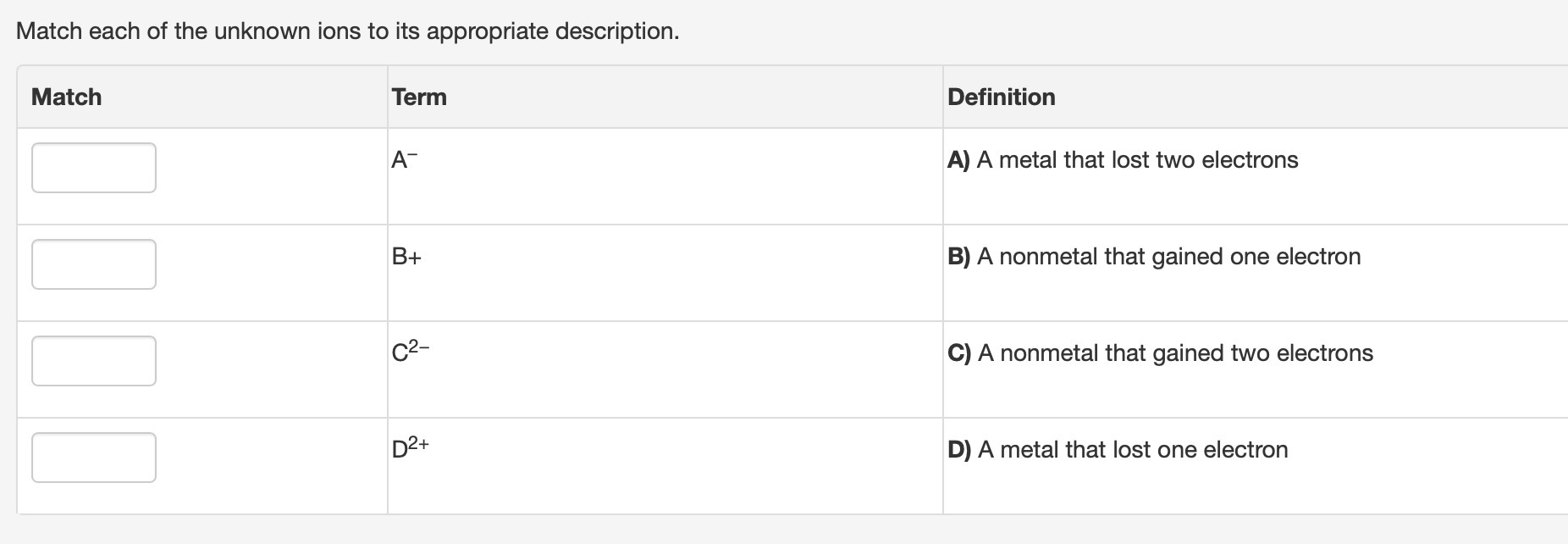Click the C²⁻ ion term

pos(411,351)
